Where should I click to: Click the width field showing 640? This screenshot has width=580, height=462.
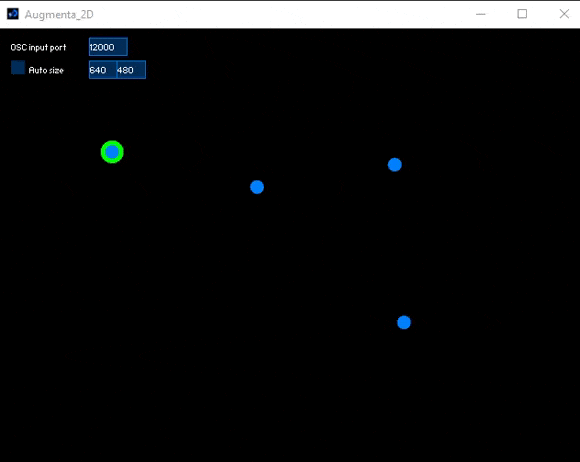coord(103,70)
